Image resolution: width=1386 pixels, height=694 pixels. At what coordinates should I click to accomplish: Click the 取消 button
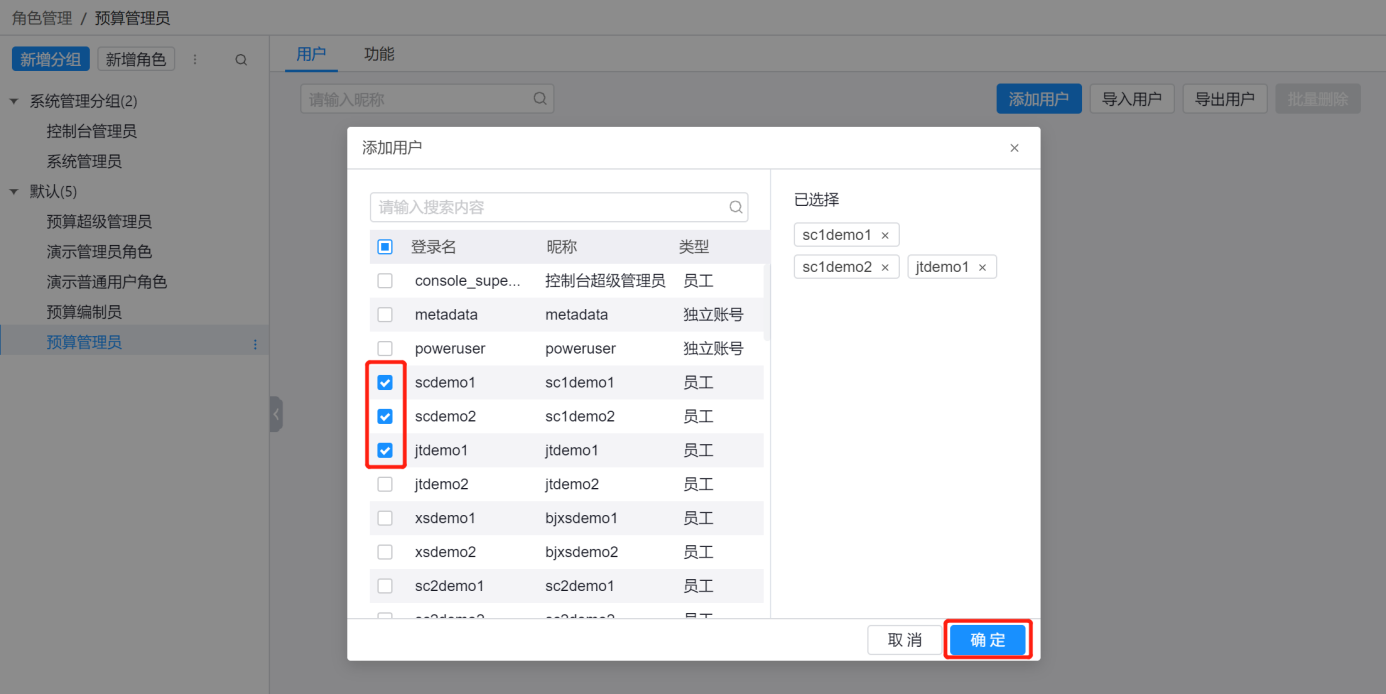point(905,640)
